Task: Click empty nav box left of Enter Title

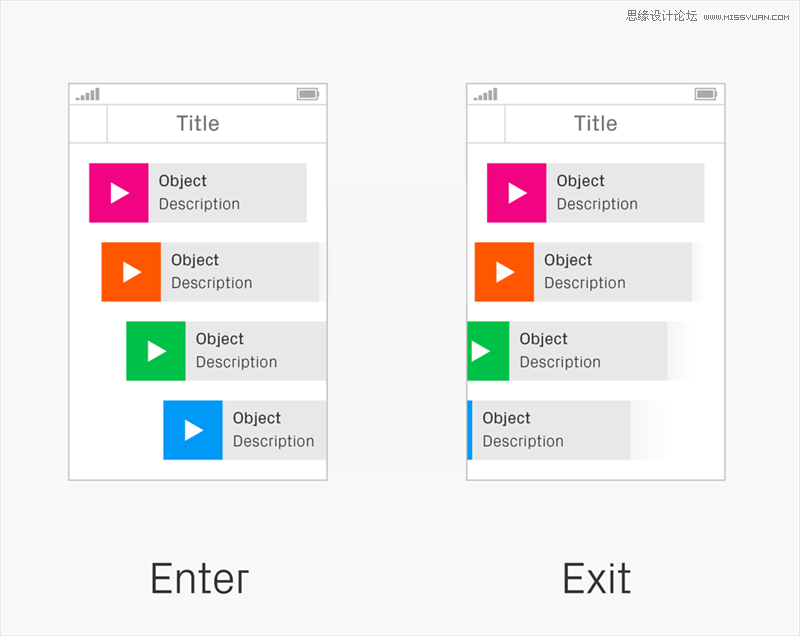Action: [88, 124]
